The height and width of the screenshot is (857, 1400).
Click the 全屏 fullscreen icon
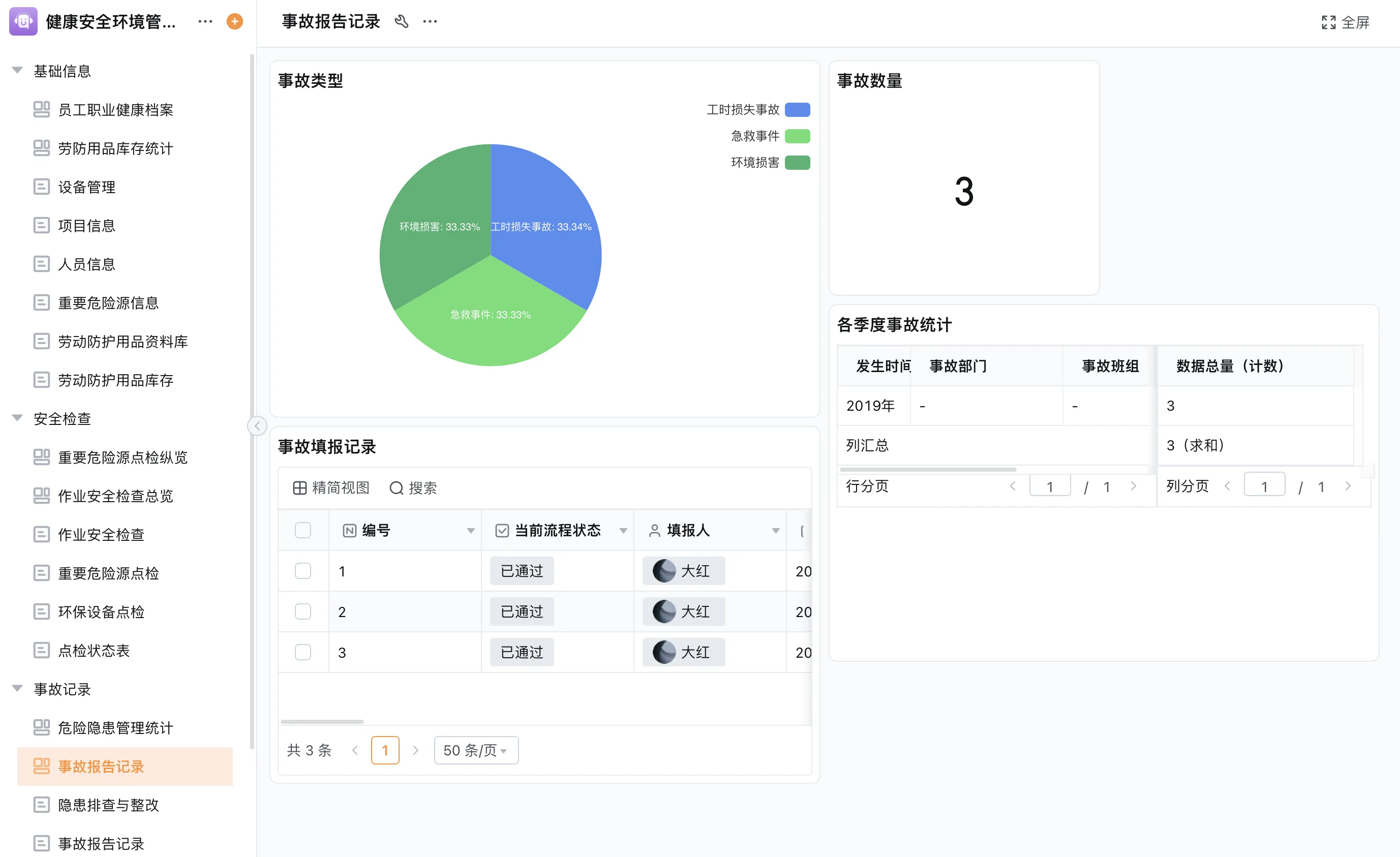[1328, 22]
